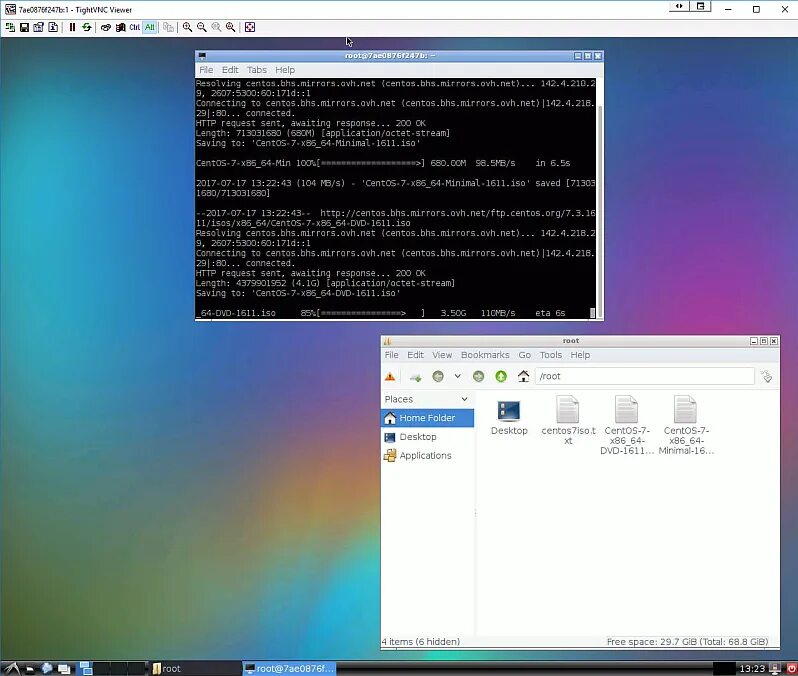Open a new tab in file manager toolbar
The image size is (798, 676).
415,377
